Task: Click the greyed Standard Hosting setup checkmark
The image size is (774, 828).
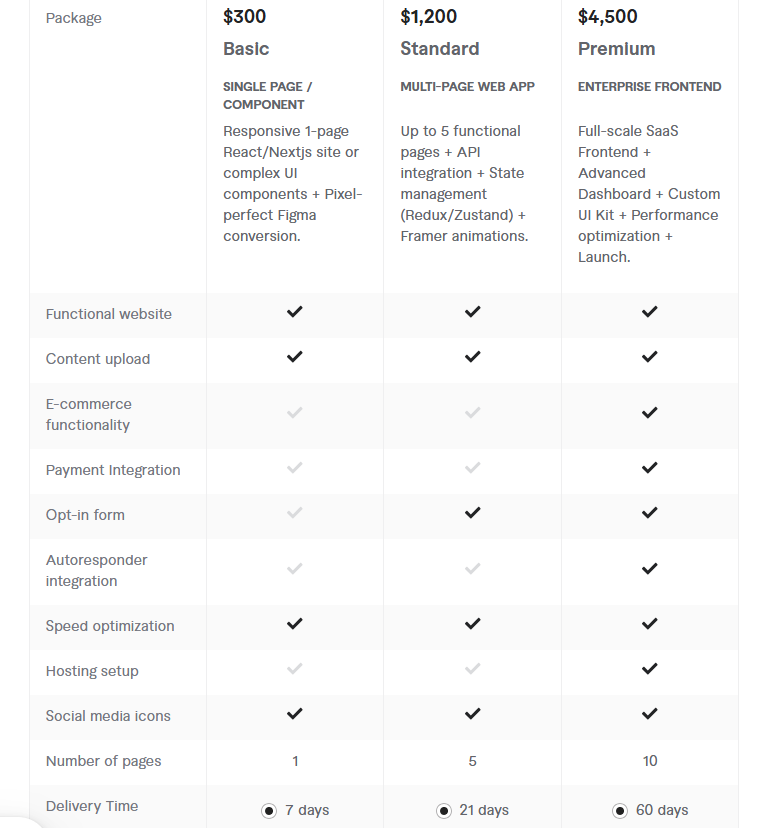Action: pos(473,669)
